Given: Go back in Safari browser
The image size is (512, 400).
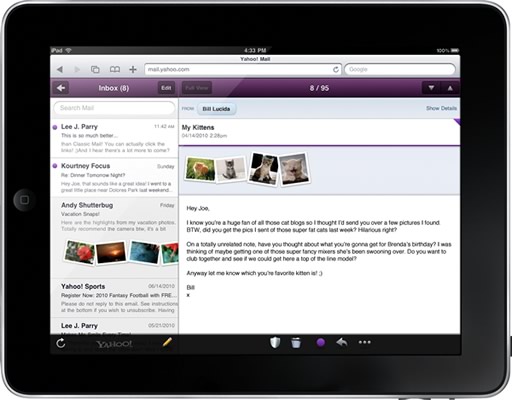Looking at the screenshot, I should tap(60, 69).
